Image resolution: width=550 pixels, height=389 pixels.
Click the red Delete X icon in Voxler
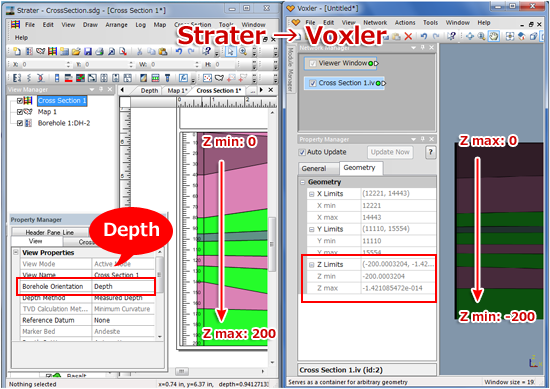(408, 36)
